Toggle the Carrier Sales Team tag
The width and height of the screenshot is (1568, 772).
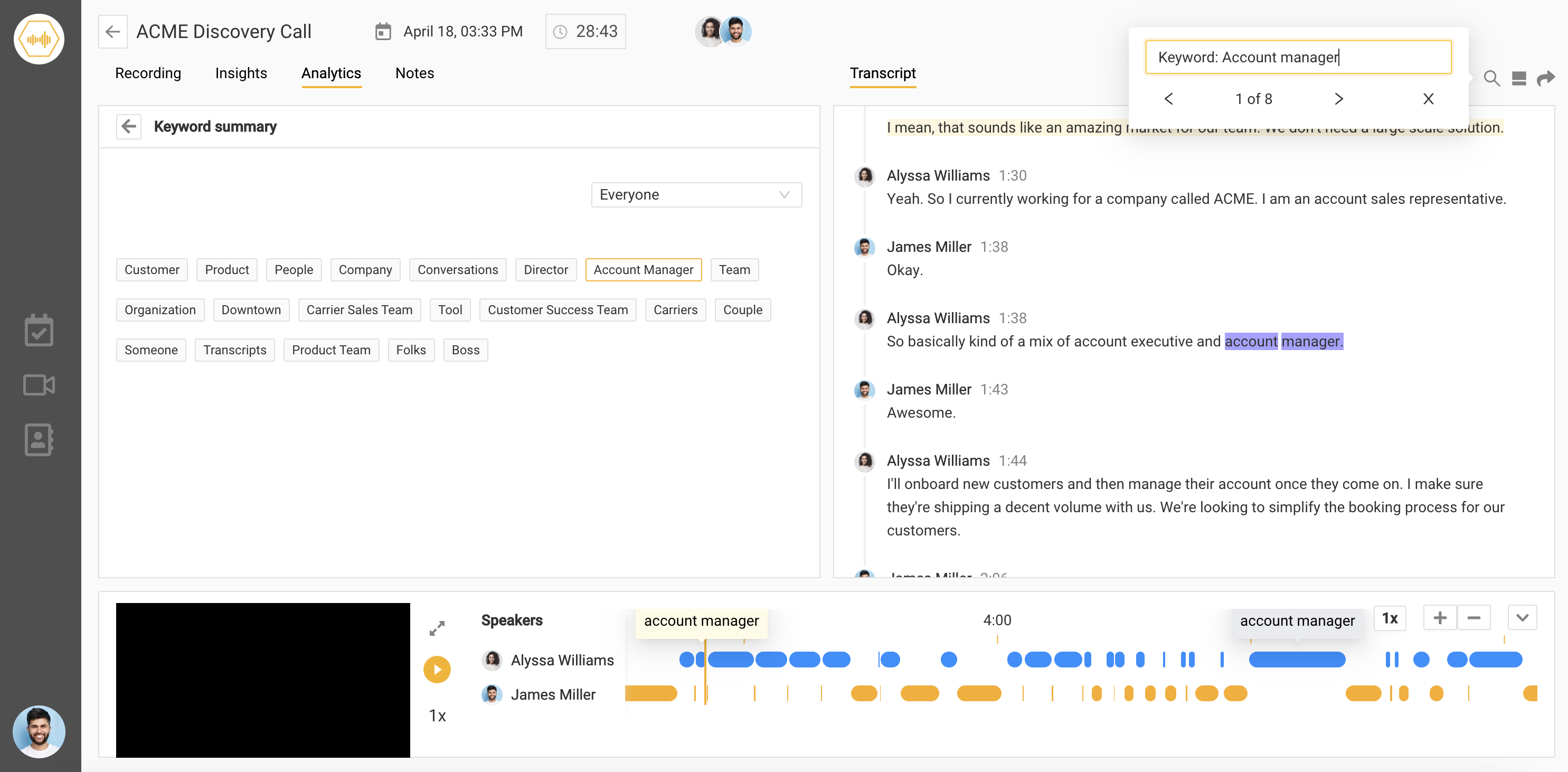(x=359, y=310)
